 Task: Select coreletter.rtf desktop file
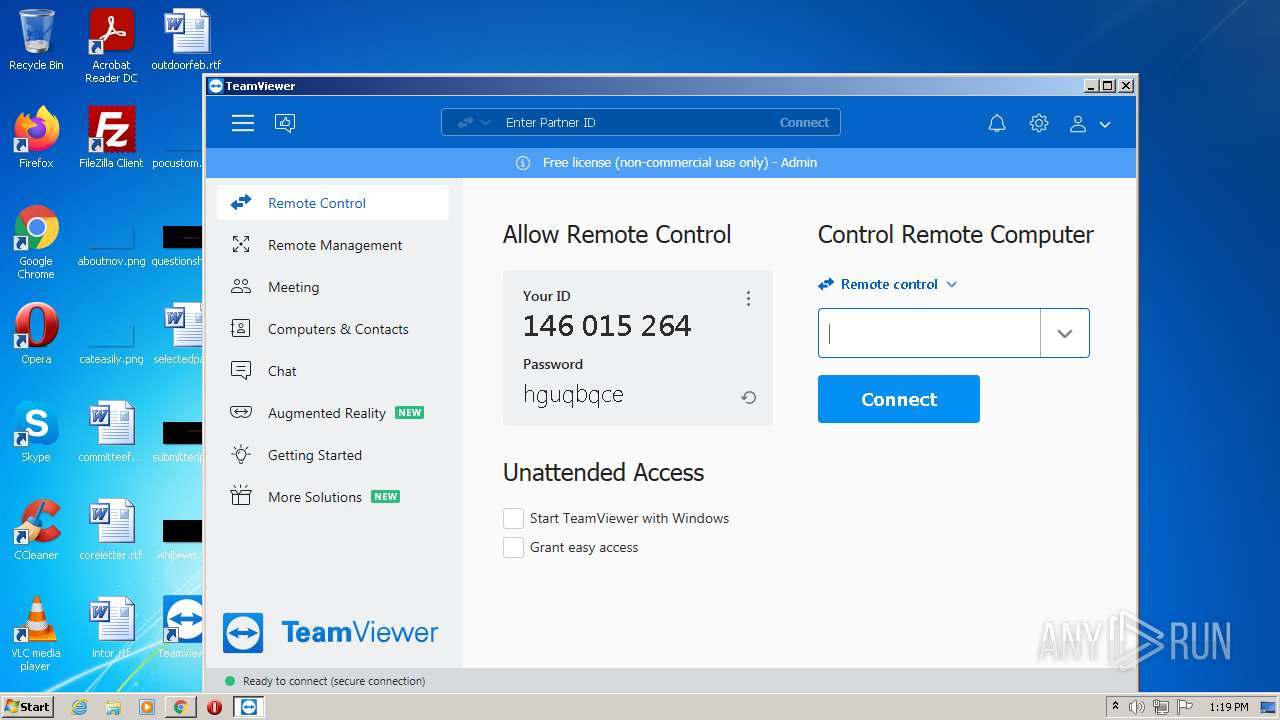click(111, 530)
